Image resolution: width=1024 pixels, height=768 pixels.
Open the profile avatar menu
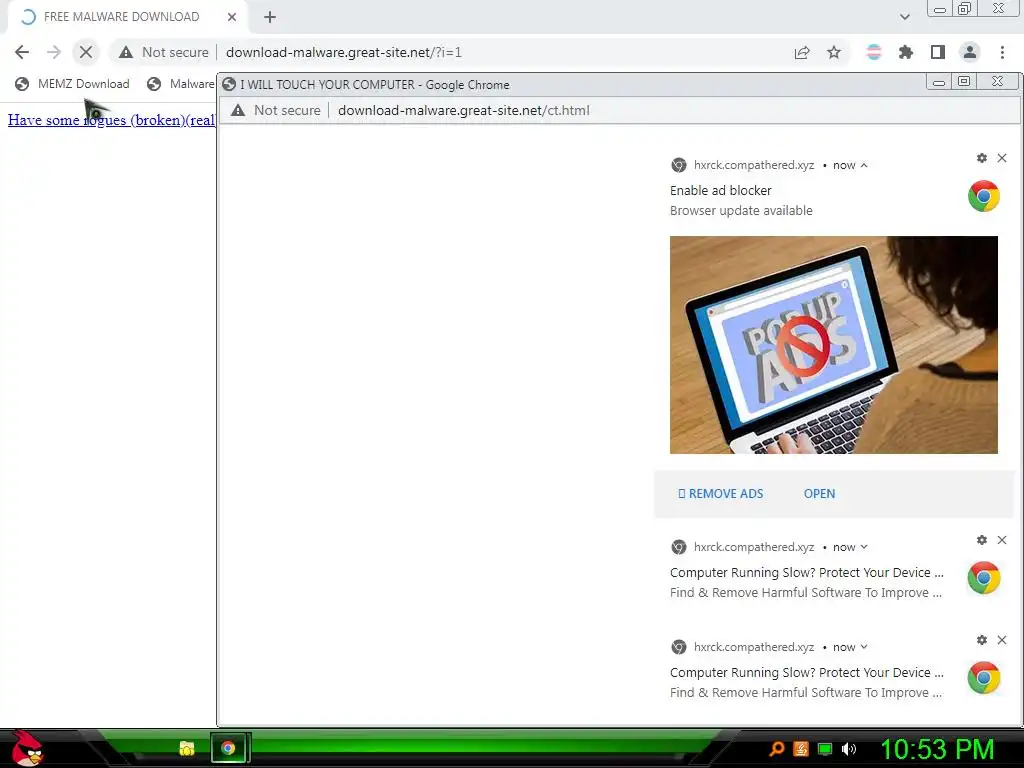tap(970, 52)
